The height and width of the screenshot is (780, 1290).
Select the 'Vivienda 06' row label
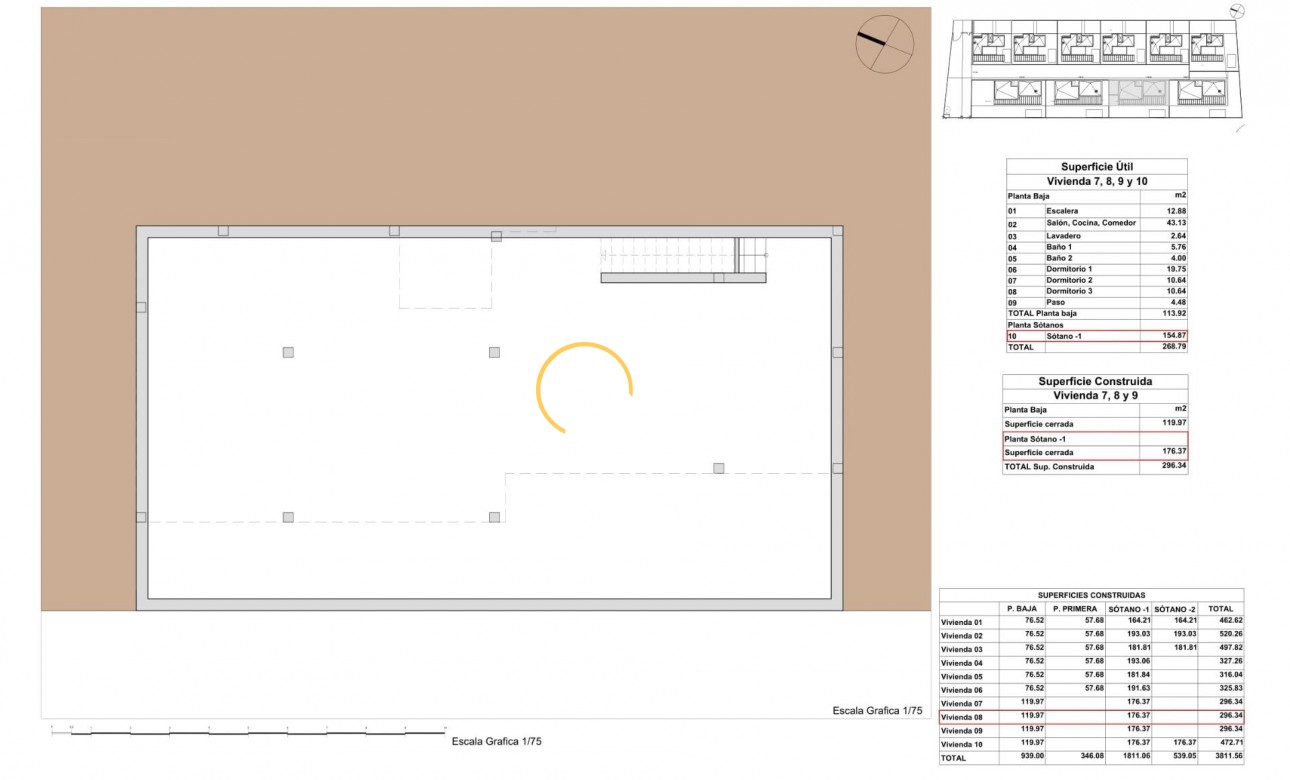[x=962, y=690]
